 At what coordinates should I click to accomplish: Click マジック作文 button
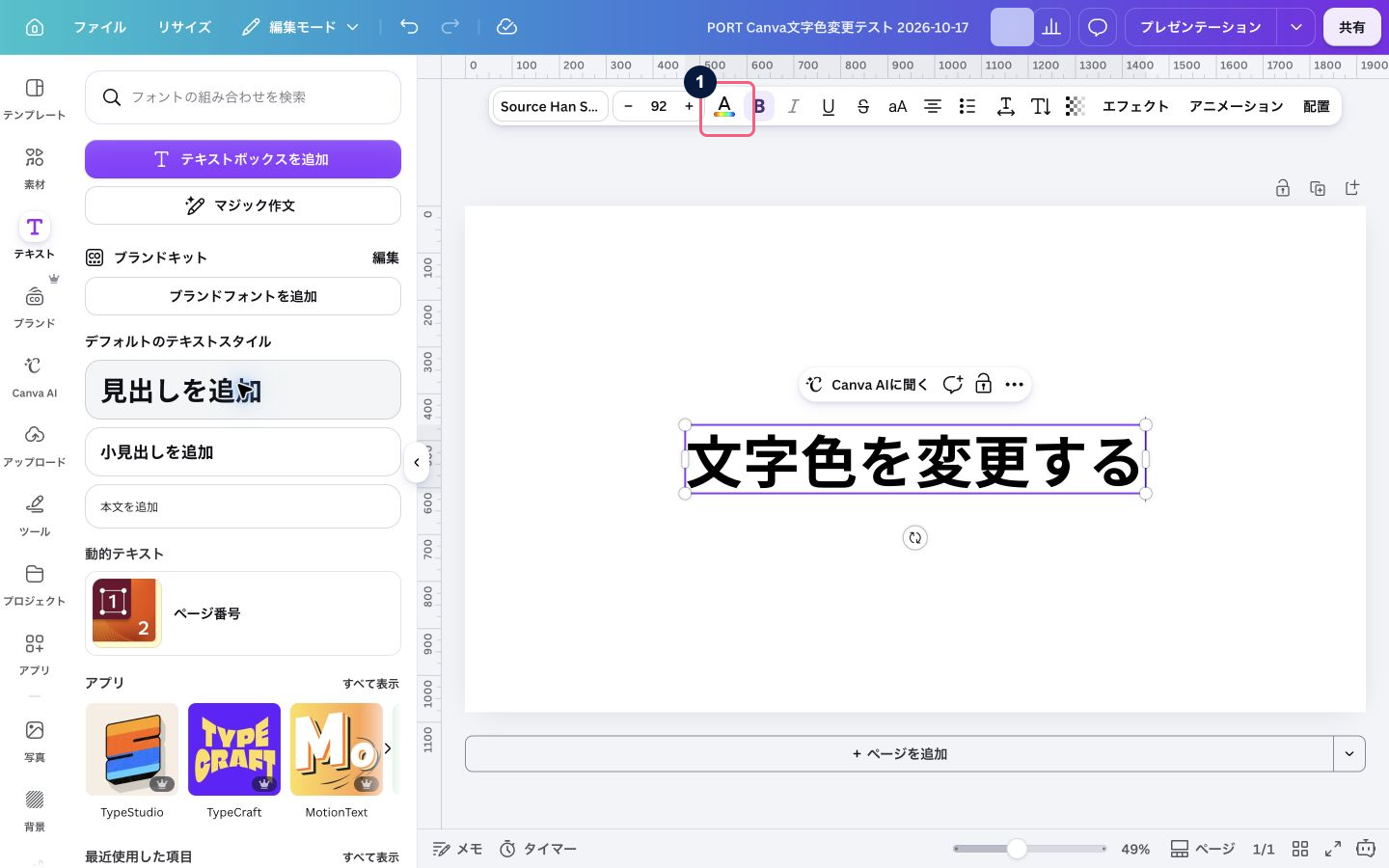point(243,205)
